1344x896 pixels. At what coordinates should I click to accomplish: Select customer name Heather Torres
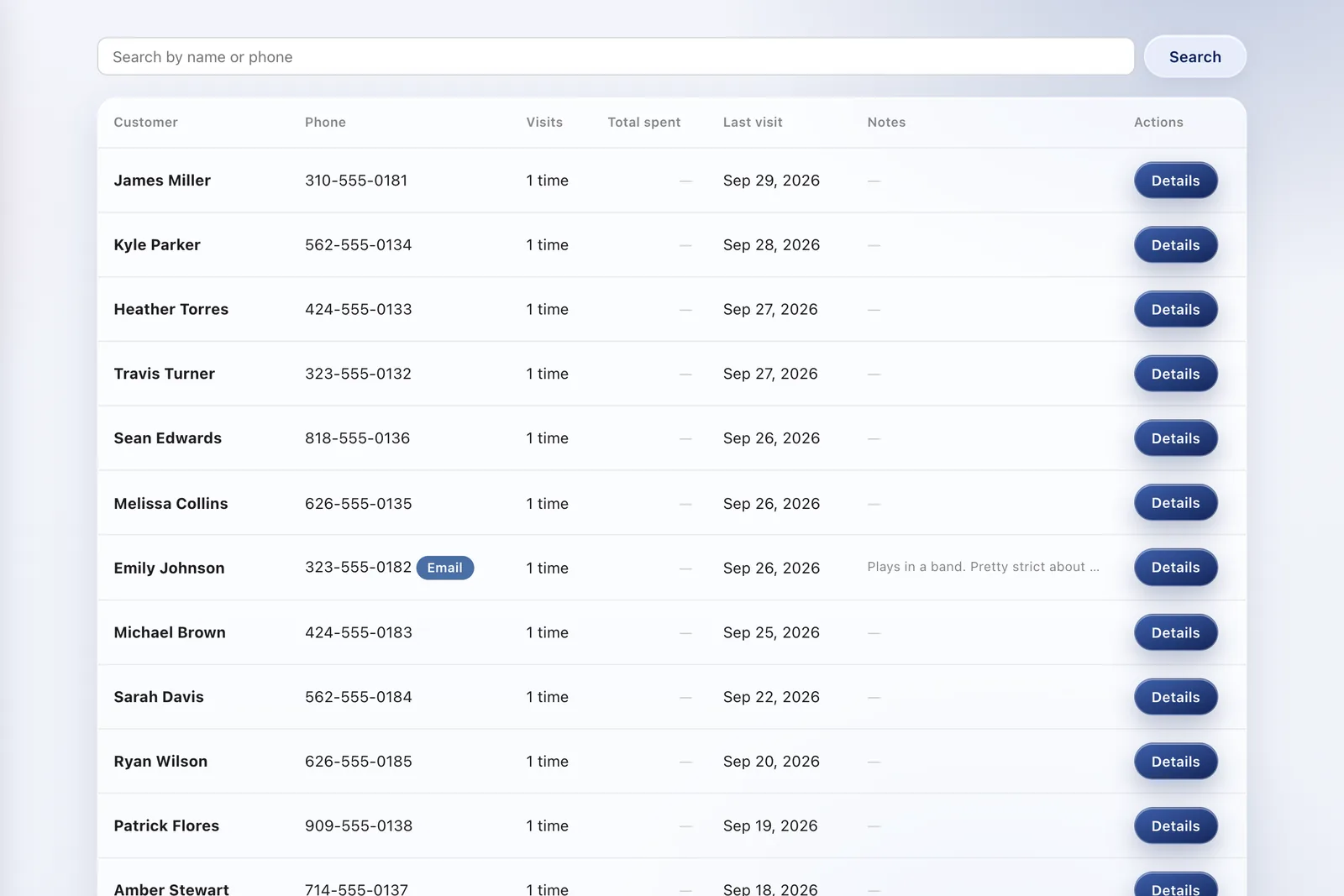pyautogui.click(x=171, y=309)
